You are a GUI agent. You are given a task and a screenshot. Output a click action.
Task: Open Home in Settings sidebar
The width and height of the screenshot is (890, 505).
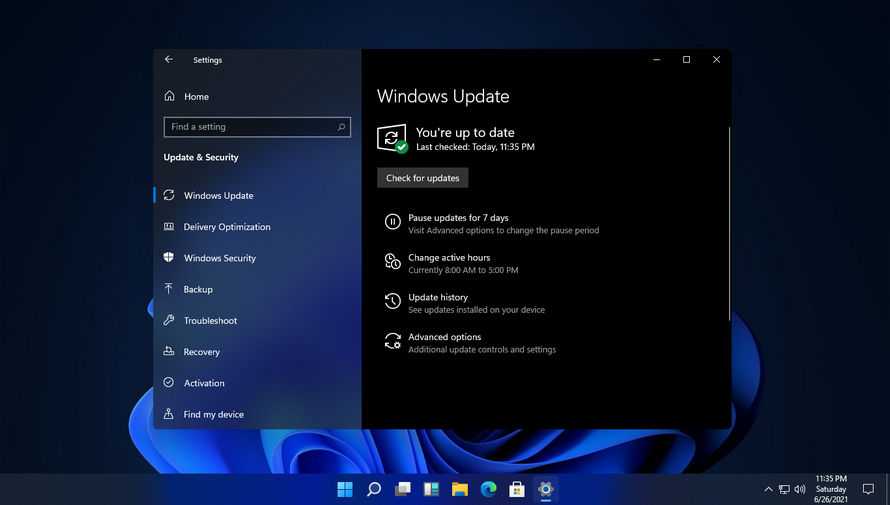click(x=196, y=97)
